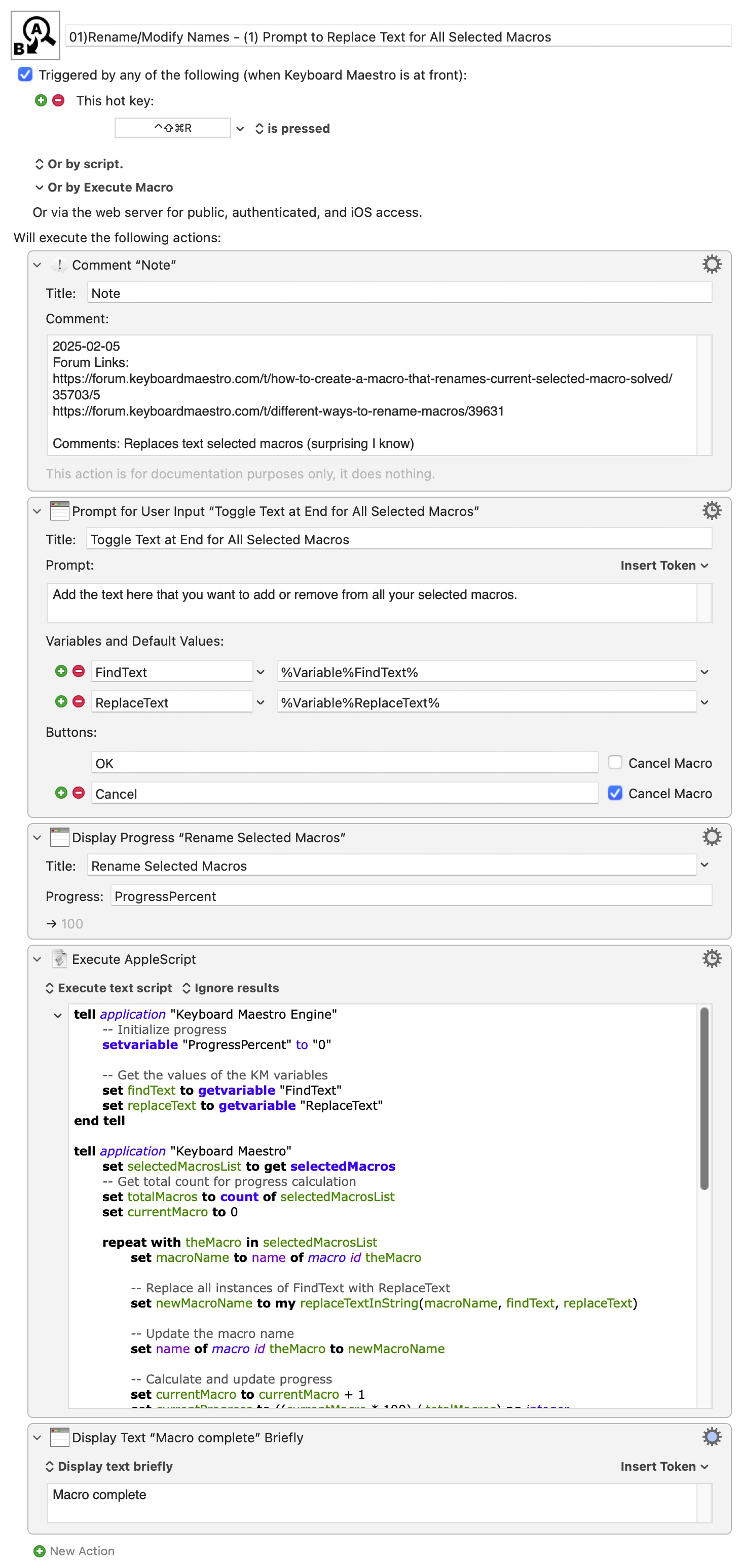Viewport: 742px width, 1568px height.
Task: Edit the macro name field
Action: (398, 36)
